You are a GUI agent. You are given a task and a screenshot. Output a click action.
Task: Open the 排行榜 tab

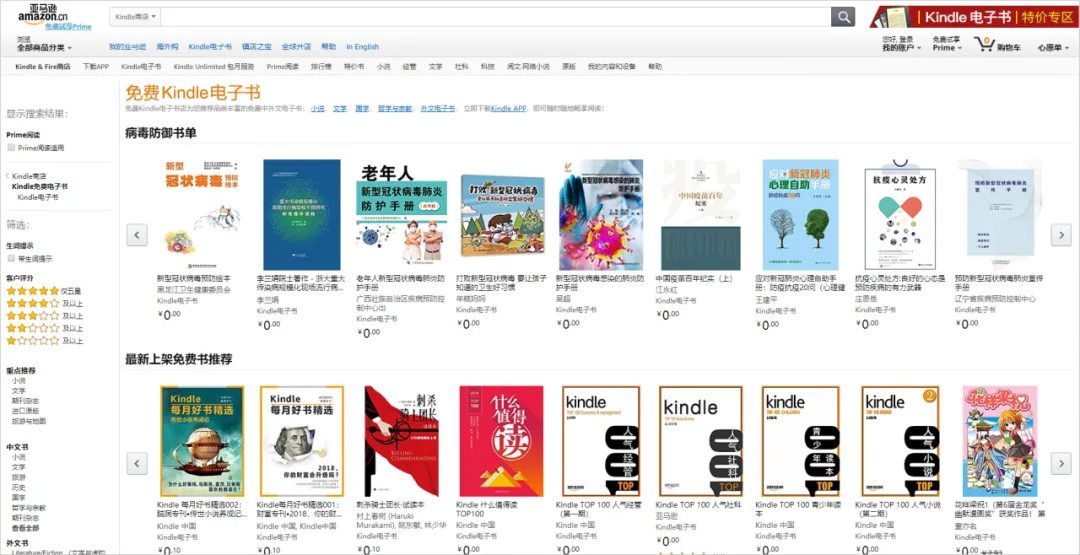[321, 67]
